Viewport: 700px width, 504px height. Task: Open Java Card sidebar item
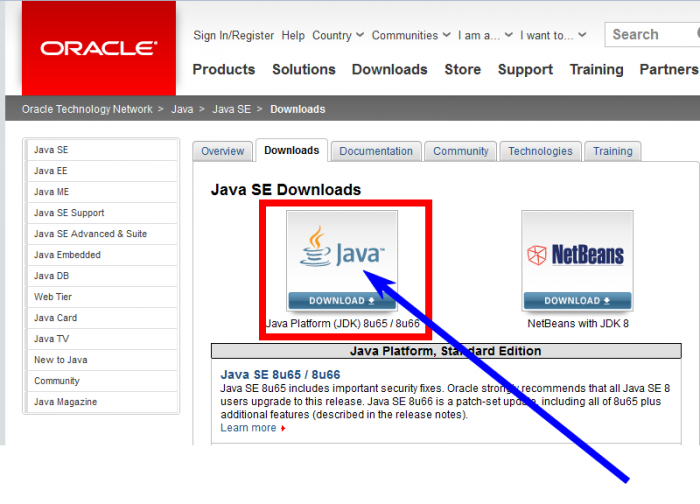[x=102, y=318]
